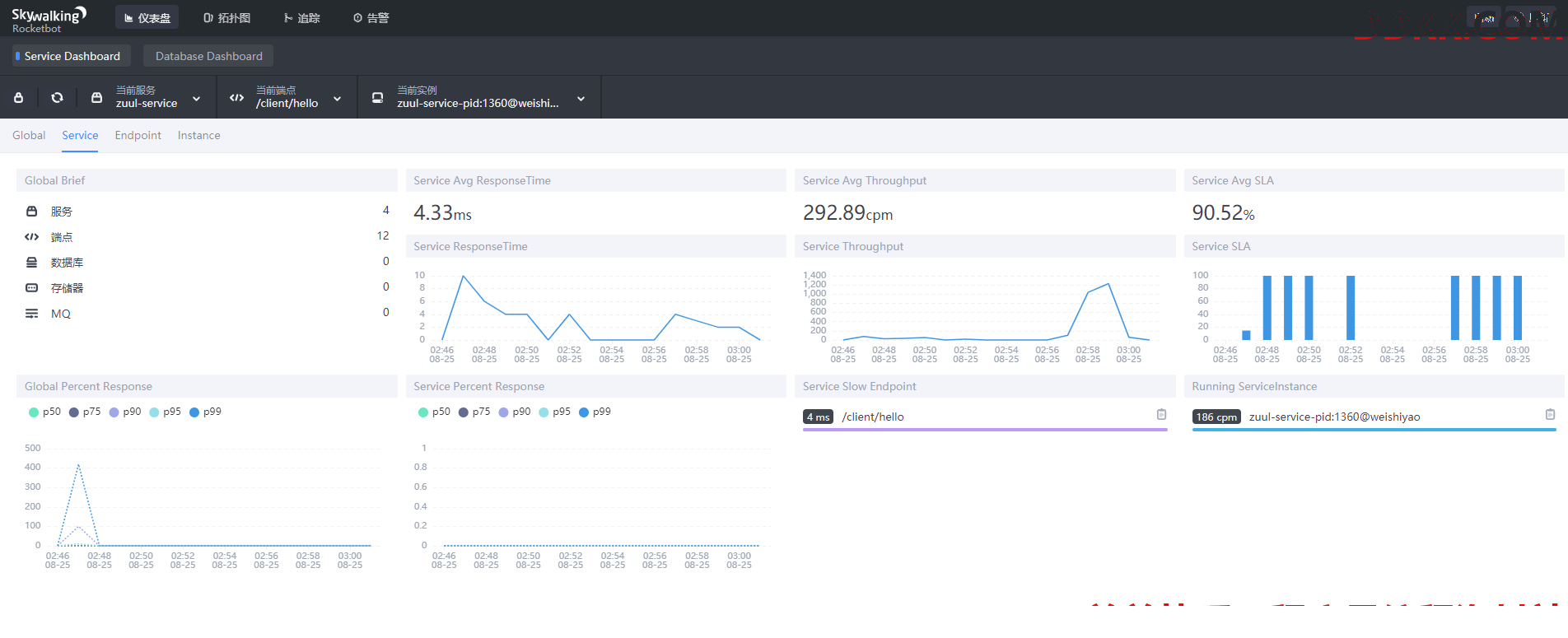Click the 服务 icon in Global Brief

(x=31, y=212)
